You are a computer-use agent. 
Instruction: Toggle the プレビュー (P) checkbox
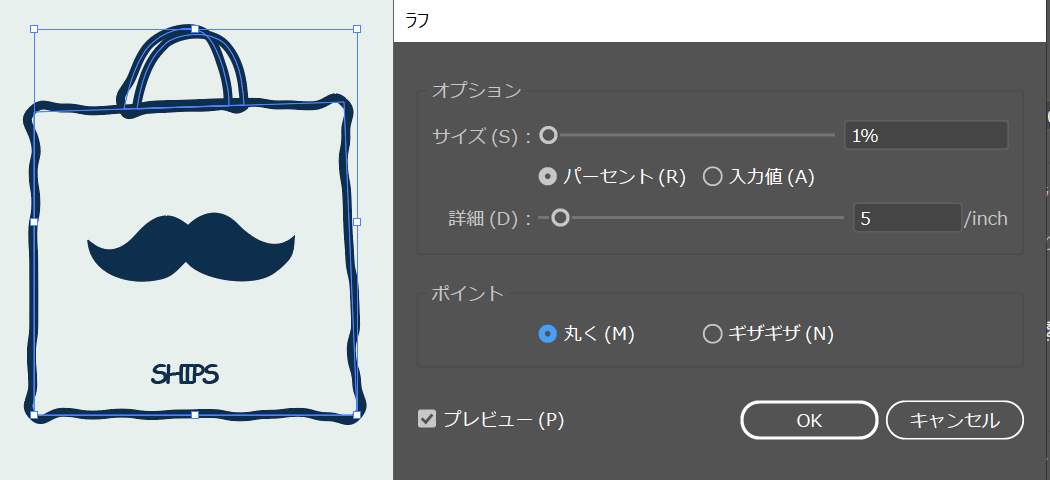pyautogui.click(x=427, y=420)
